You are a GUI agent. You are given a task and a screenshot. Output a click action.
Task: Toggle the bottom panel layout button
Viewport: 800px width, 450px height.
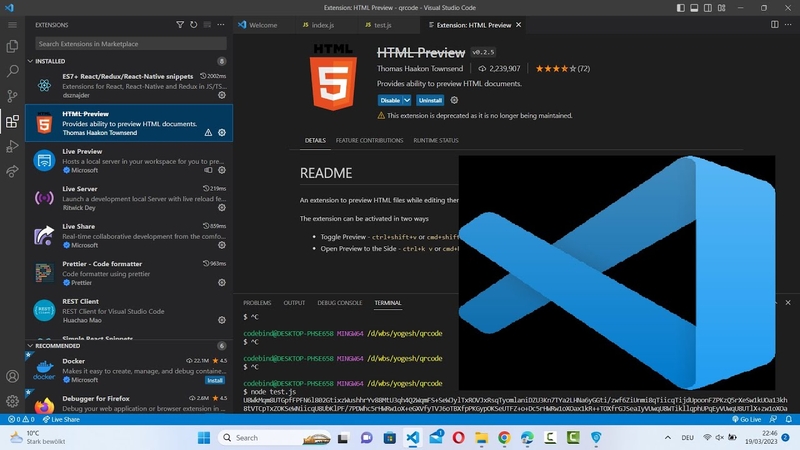click(694, 8)
